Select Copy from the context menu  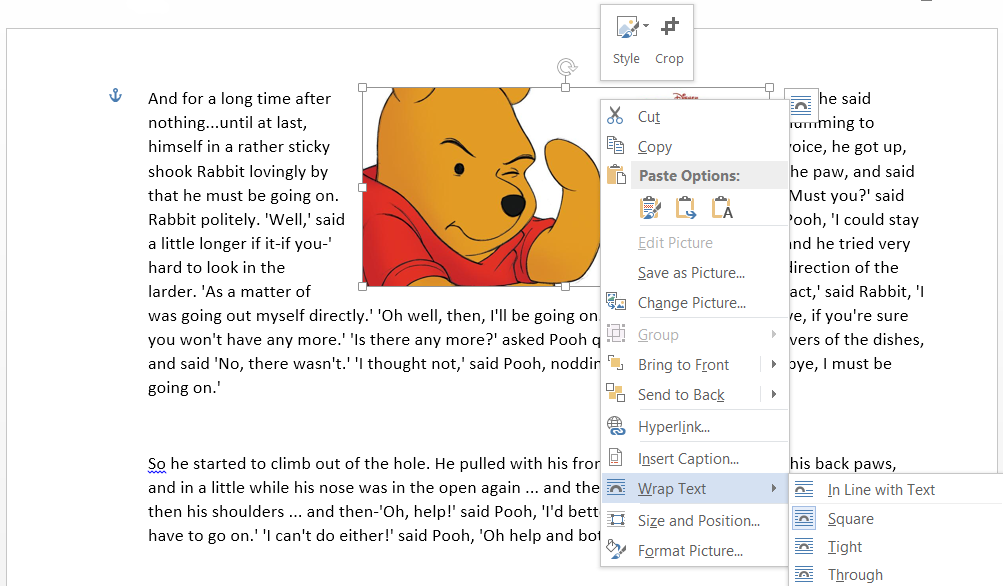point(654,147)
